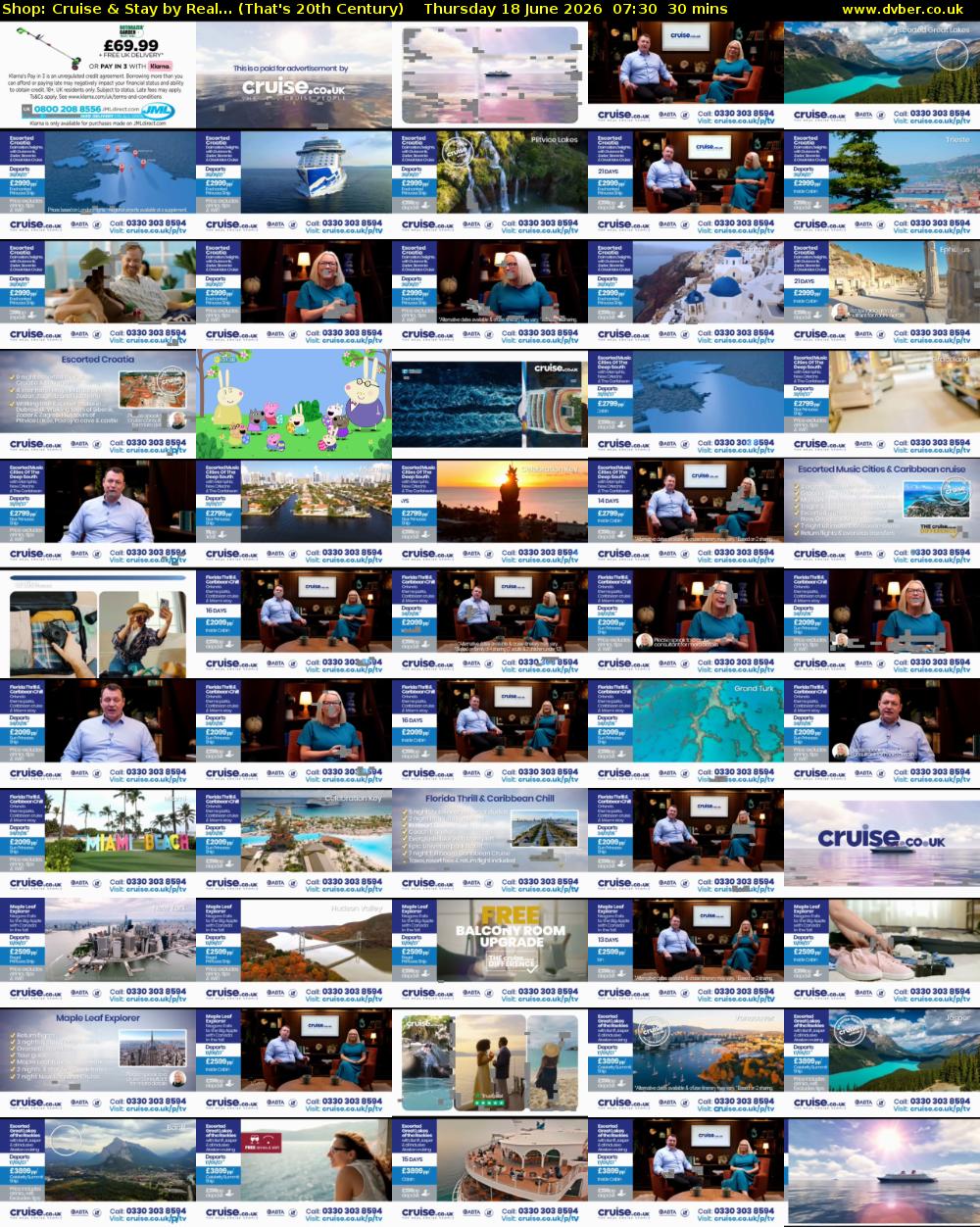980x1227 pixels.
Task: Click the Escorted Music Cities & Caribbean thumbnail
Action: (882, 514)
